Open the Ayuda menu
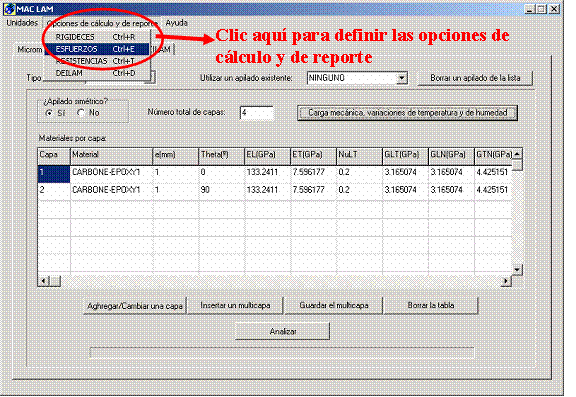 click(x=176, y=23)
